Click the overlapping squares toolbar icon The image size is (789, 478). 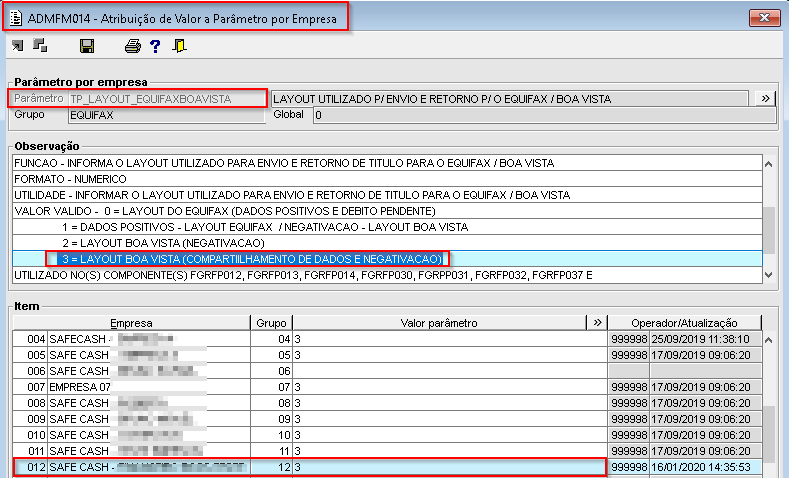click(x=40, y=45)
